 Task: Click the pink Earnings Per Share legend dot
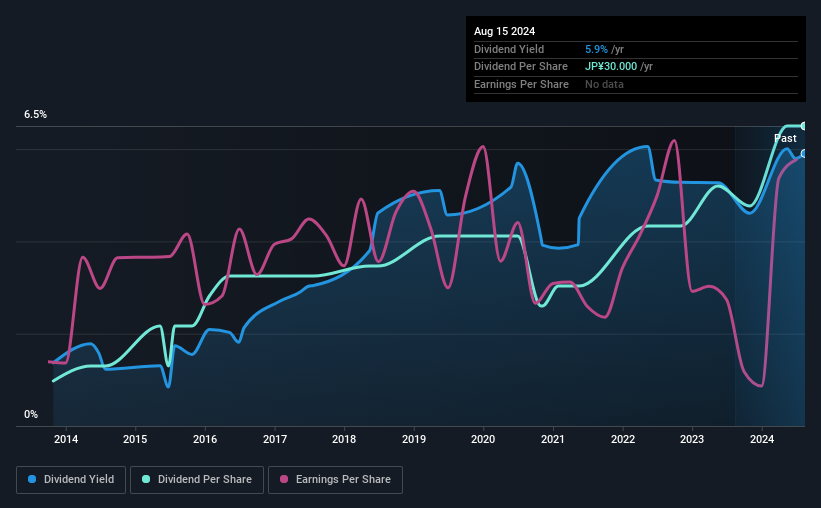pyautogui.click(x=284, y=479)
